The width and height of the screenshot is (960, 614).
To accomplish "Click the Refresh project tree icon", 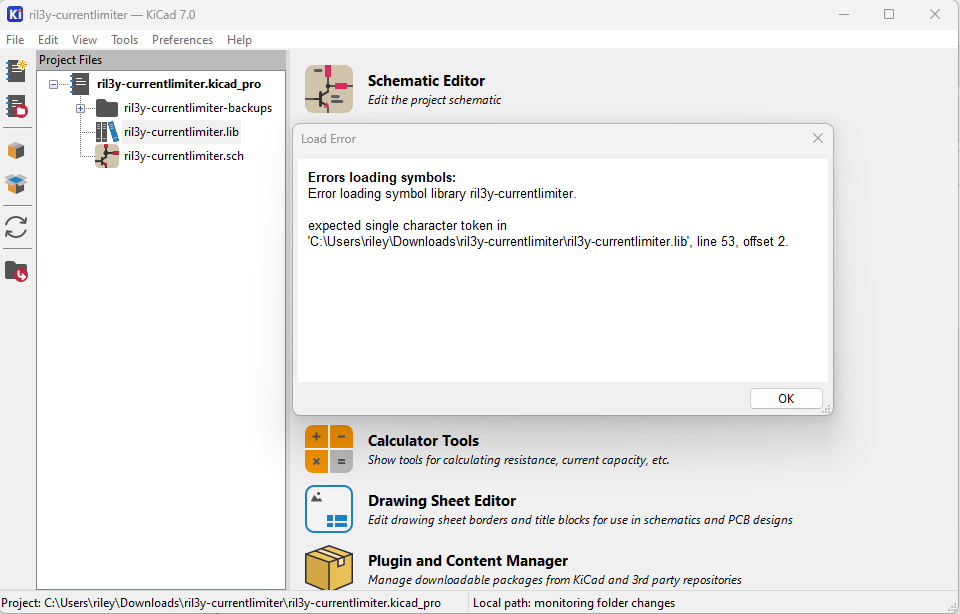I will pyautogui.click(x=17, y=227).
